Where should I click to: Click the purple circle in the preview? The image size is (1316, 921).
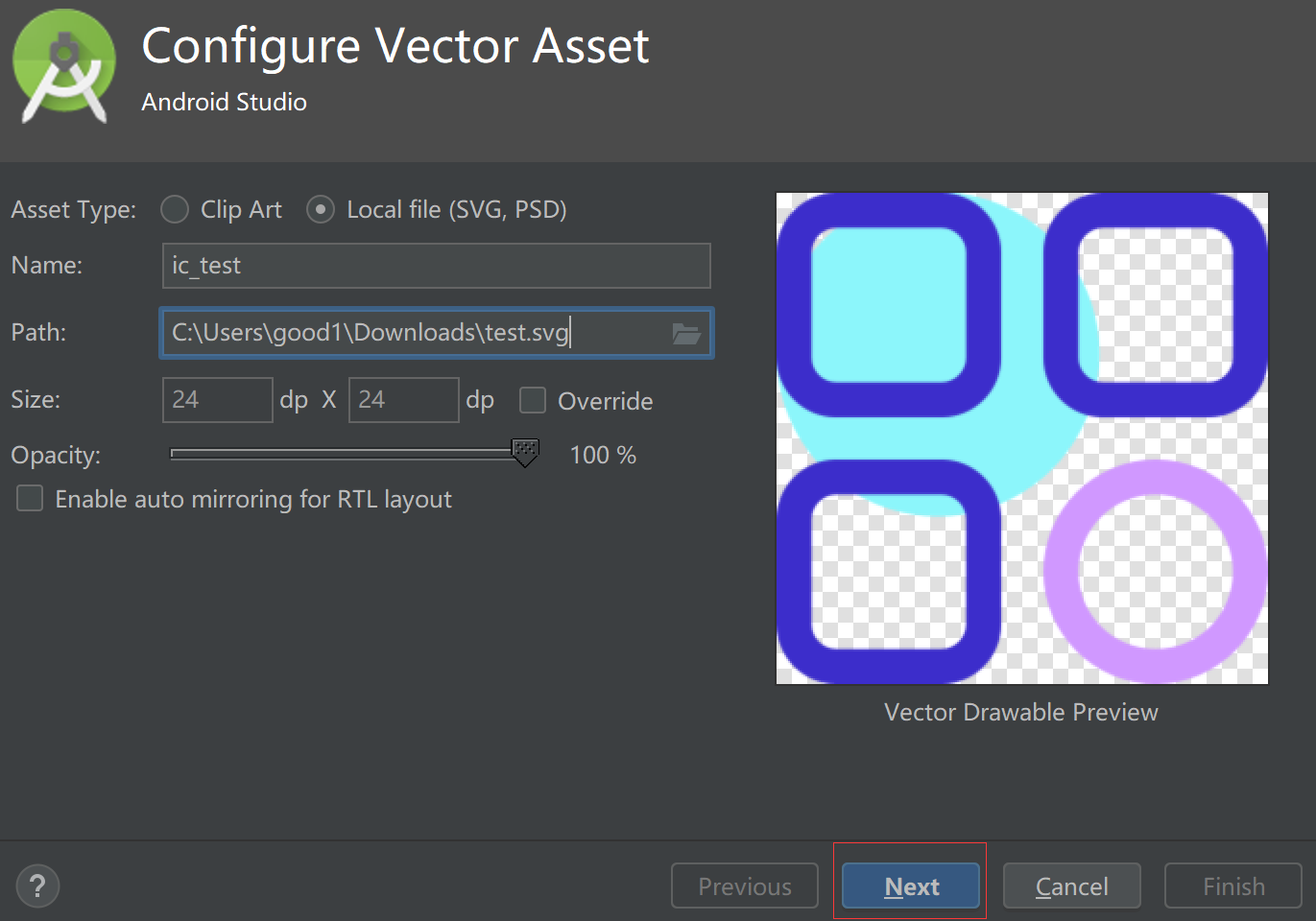pos(1156,572)
